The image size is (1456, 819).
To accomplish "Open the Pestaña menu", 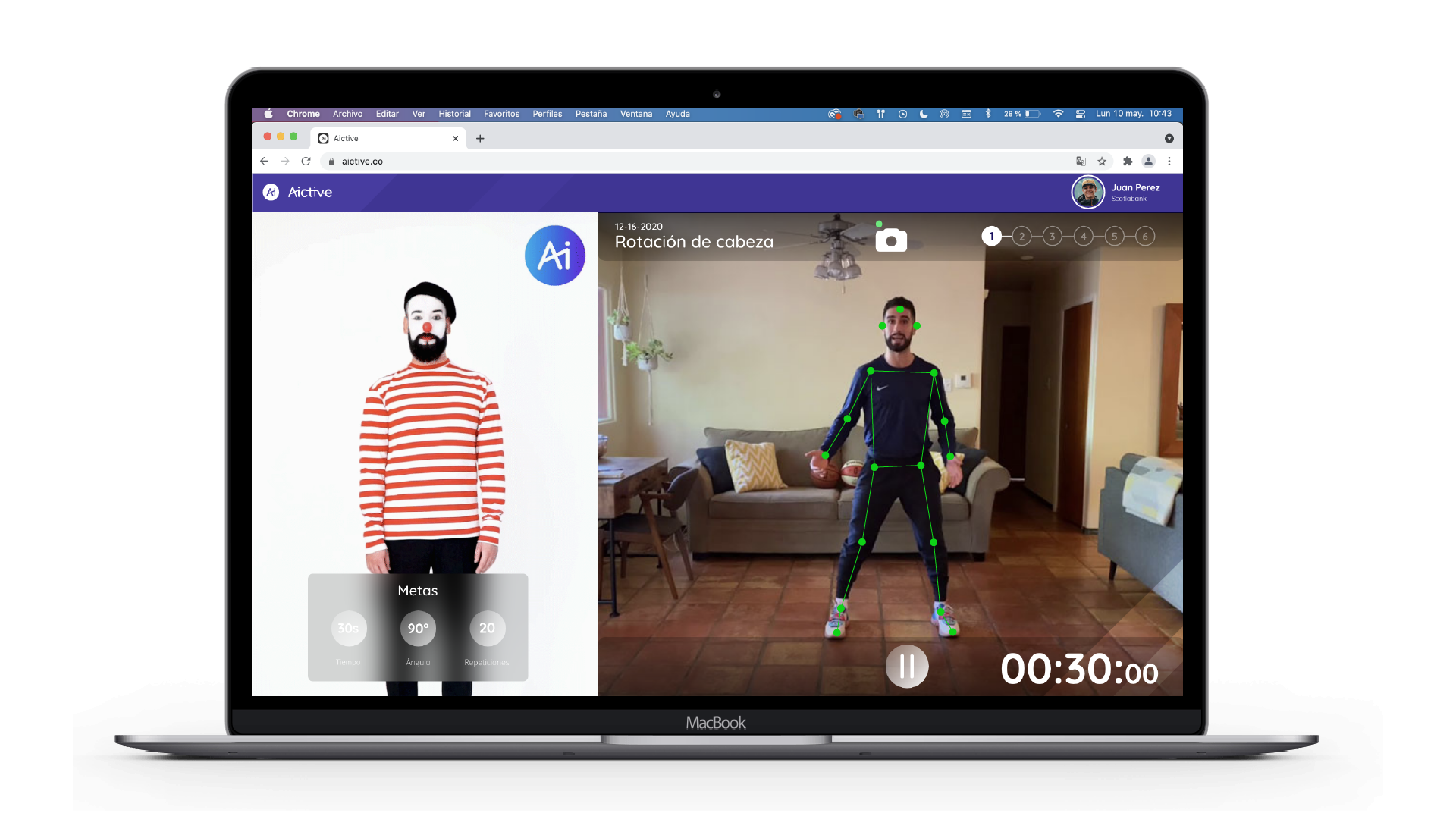I will [591, 114].
